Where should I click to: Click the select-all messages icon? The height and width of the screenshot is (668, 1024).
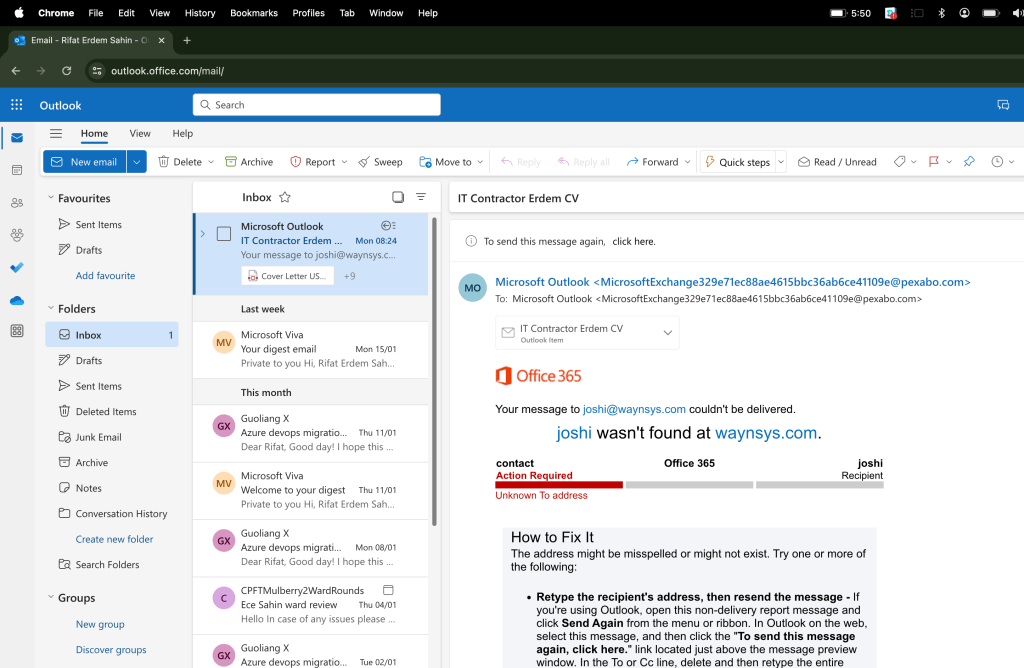pos(398,197)
